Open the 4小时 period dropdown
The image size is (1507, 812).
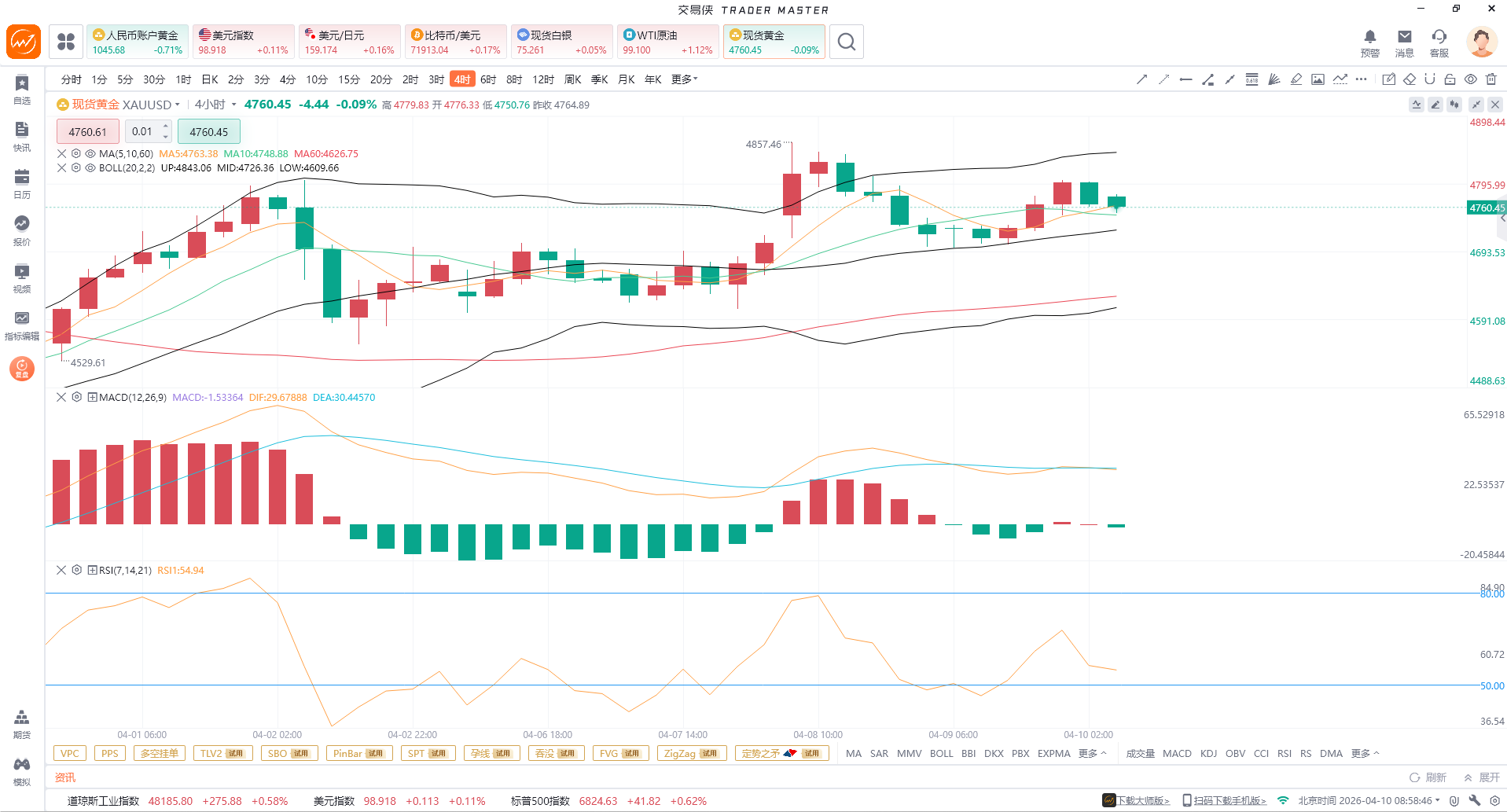(215, 105)
